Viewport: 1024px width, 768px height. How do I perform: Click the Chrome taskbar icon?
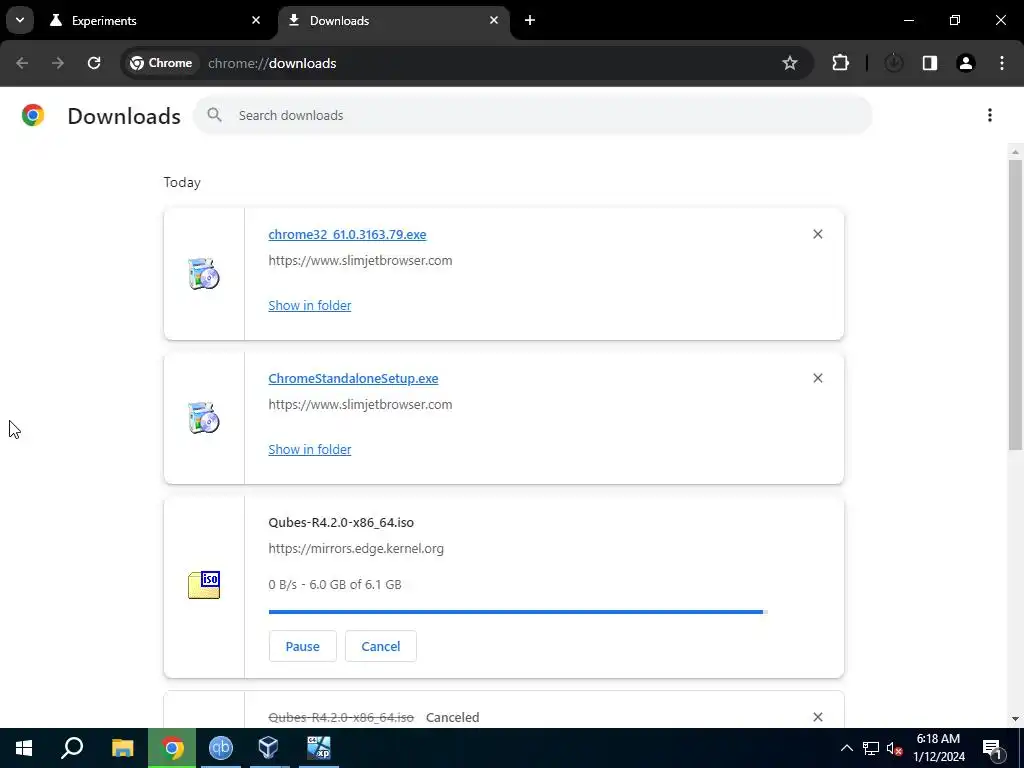[172, 748]
